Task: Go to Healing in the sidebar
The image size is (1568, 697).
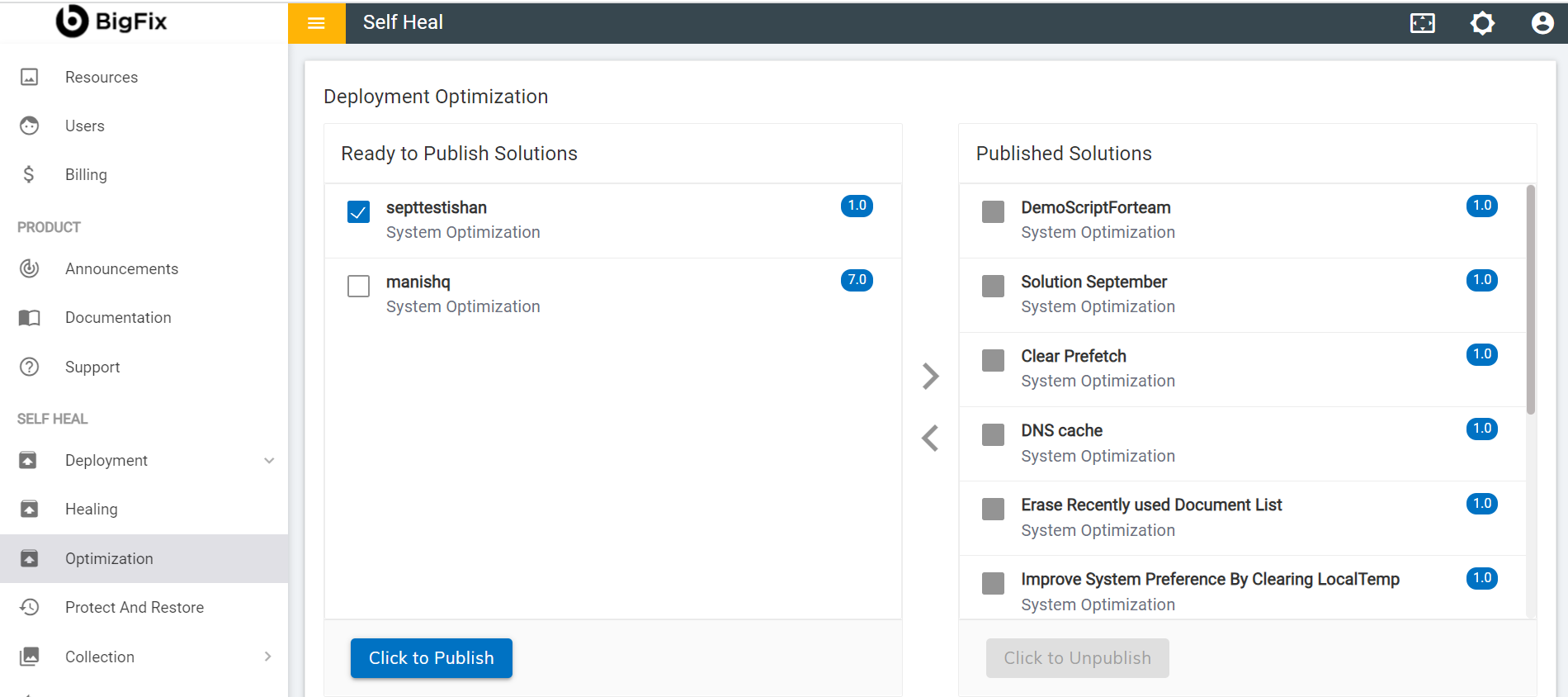Action: (x=92, y=510)
